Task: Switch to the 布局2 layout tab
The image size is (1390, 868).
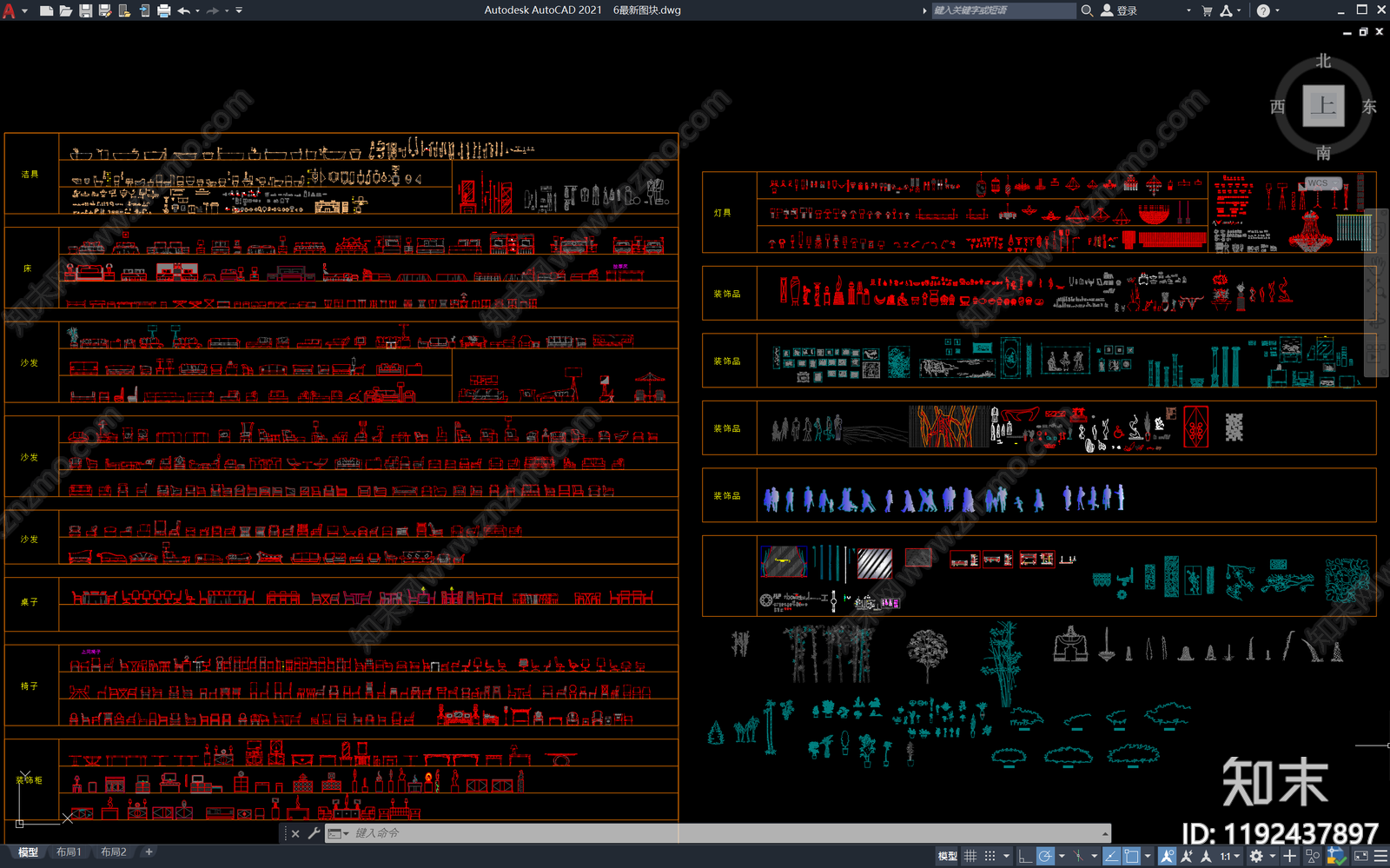Action: click(114, 852)
